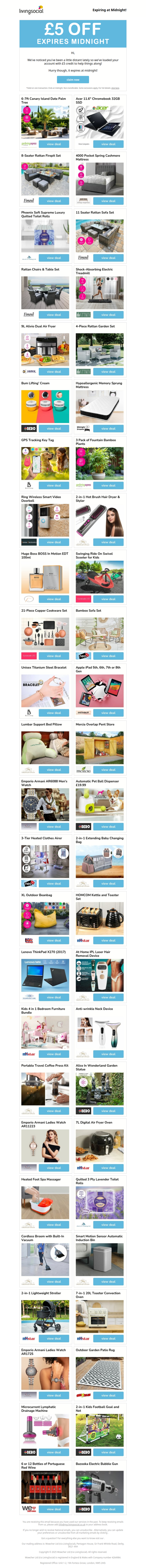Click the Furniture brand logo under the 8-Seater Rattan Firepit Set
This screenshot has height=1568, width=146.
click(x=28, y=201)
